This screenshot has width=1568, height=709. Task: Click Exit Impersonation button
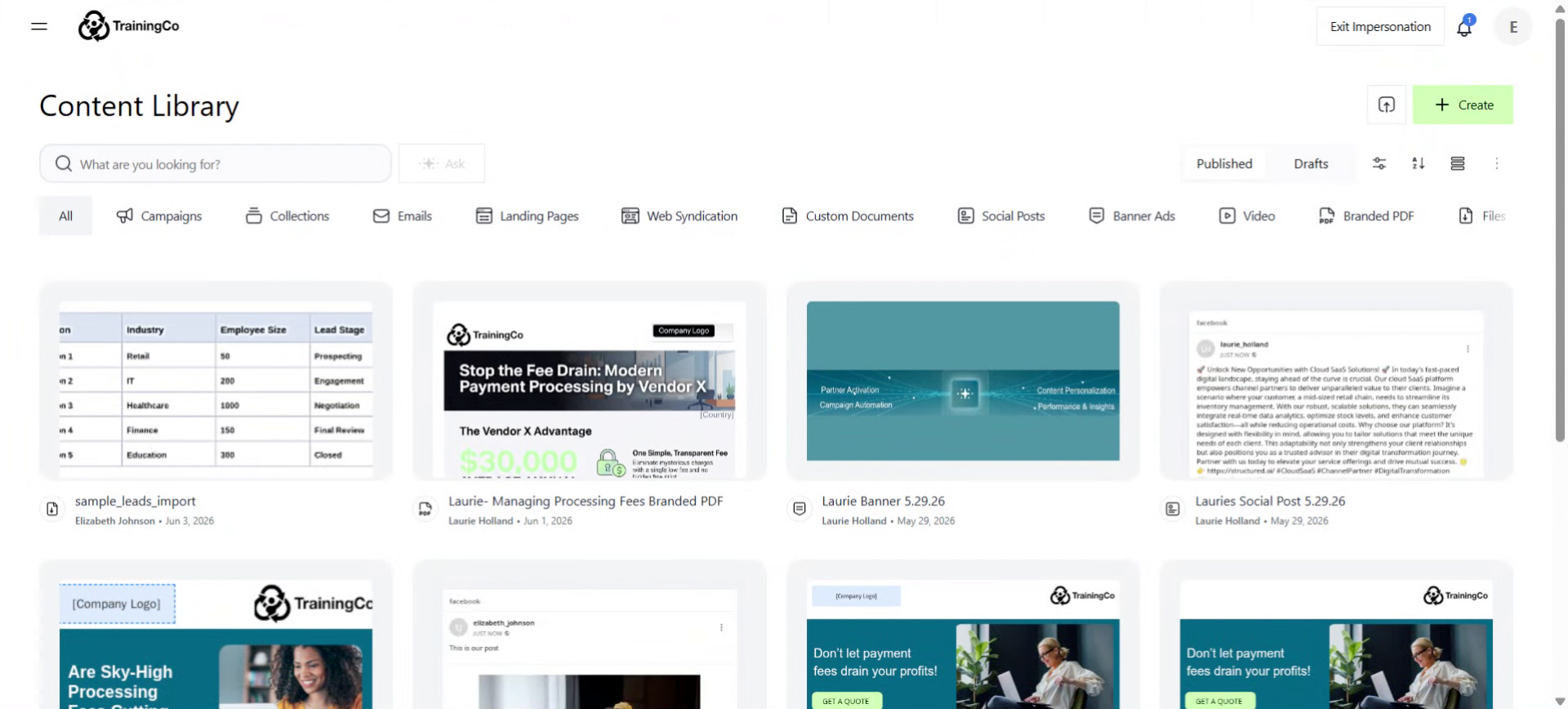(1380, 27)
